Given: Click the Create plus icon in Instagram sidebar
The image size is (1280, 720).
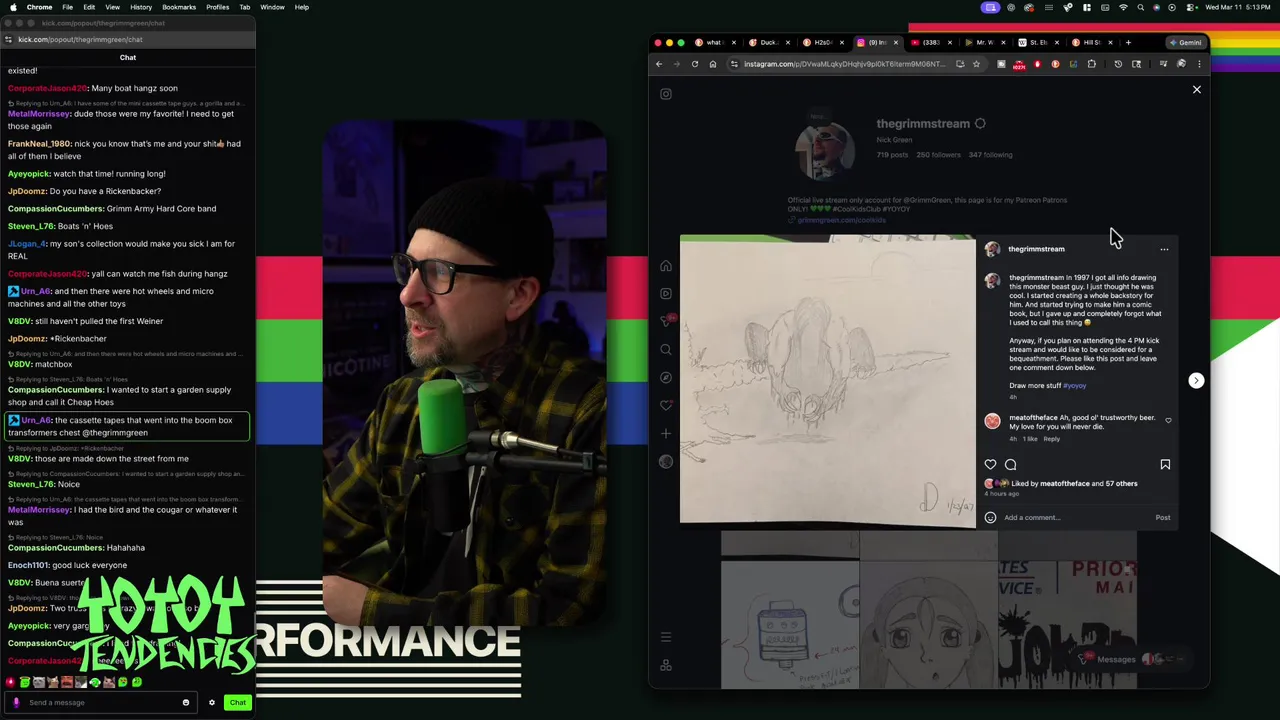Looking at the screenshot, I should pyautogui.click(x=666, y=434).
